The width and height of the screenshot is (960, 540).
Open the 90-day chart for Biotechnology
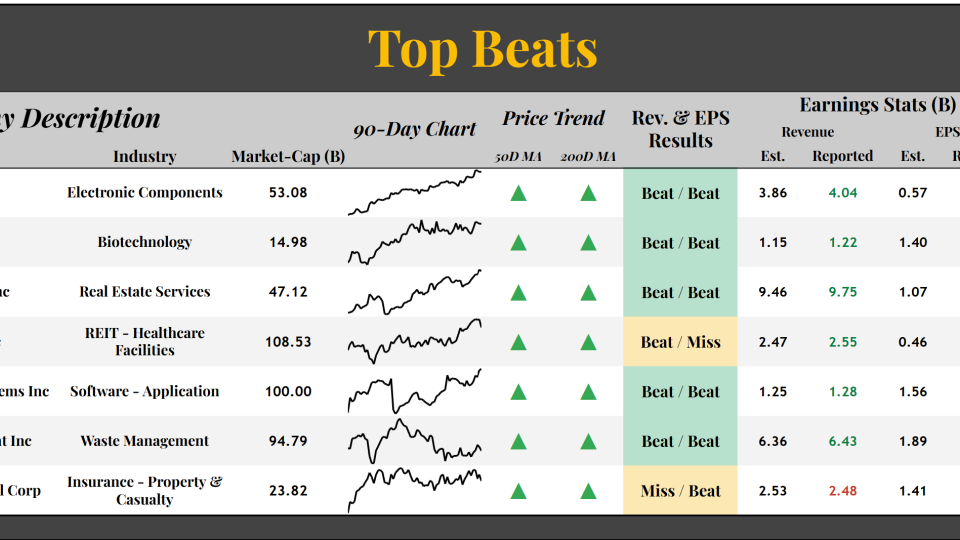tap(414, 243)
